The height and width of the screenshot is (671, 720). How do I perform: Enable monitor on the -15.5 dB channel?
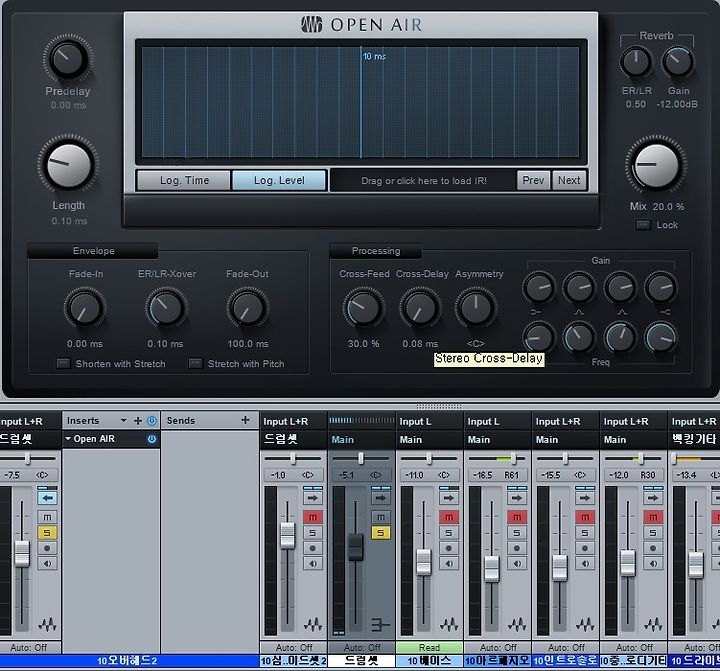(x=585, y=564)
